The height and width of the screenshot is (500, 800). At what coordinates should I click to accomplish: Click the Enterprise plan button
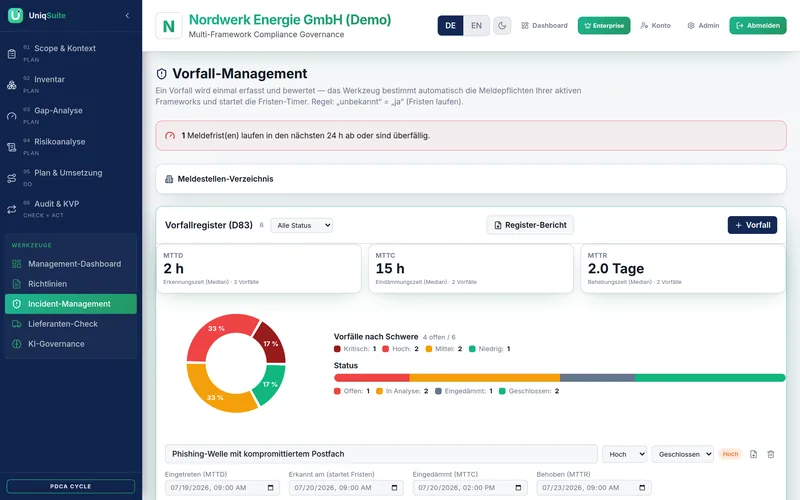604,26
